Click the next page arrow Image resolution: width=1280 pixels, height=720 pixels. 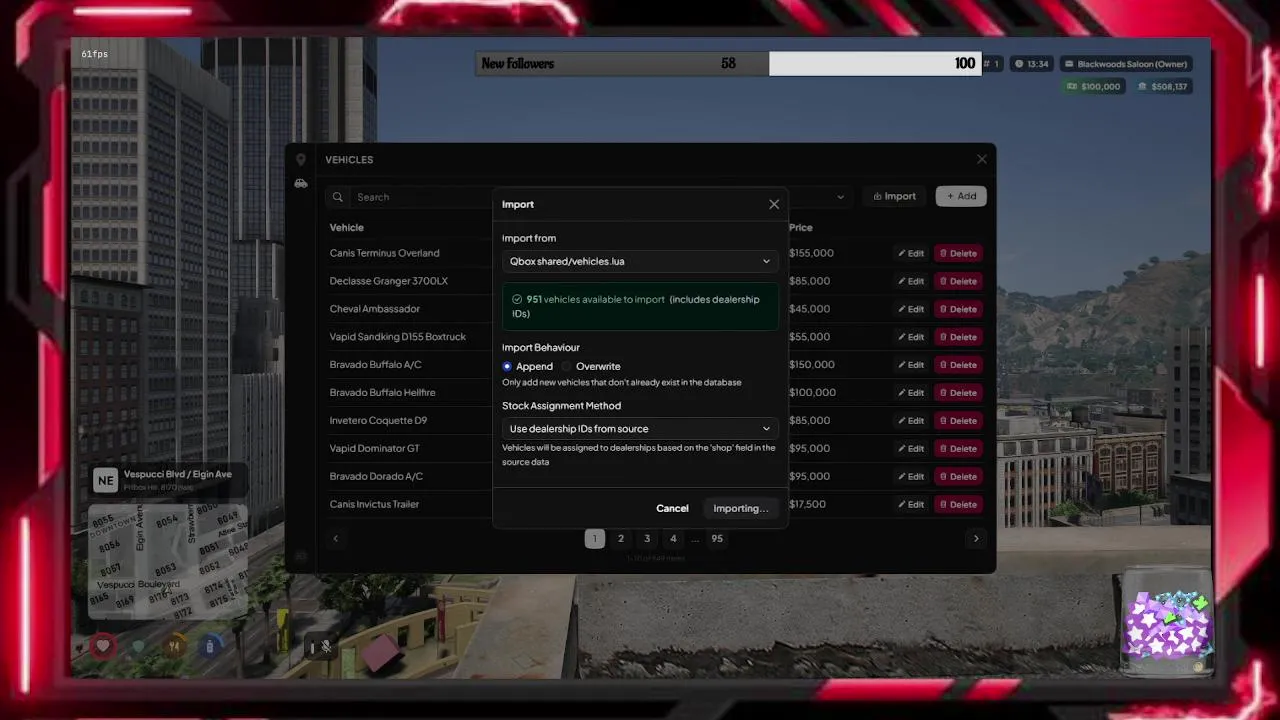(976, 538)
